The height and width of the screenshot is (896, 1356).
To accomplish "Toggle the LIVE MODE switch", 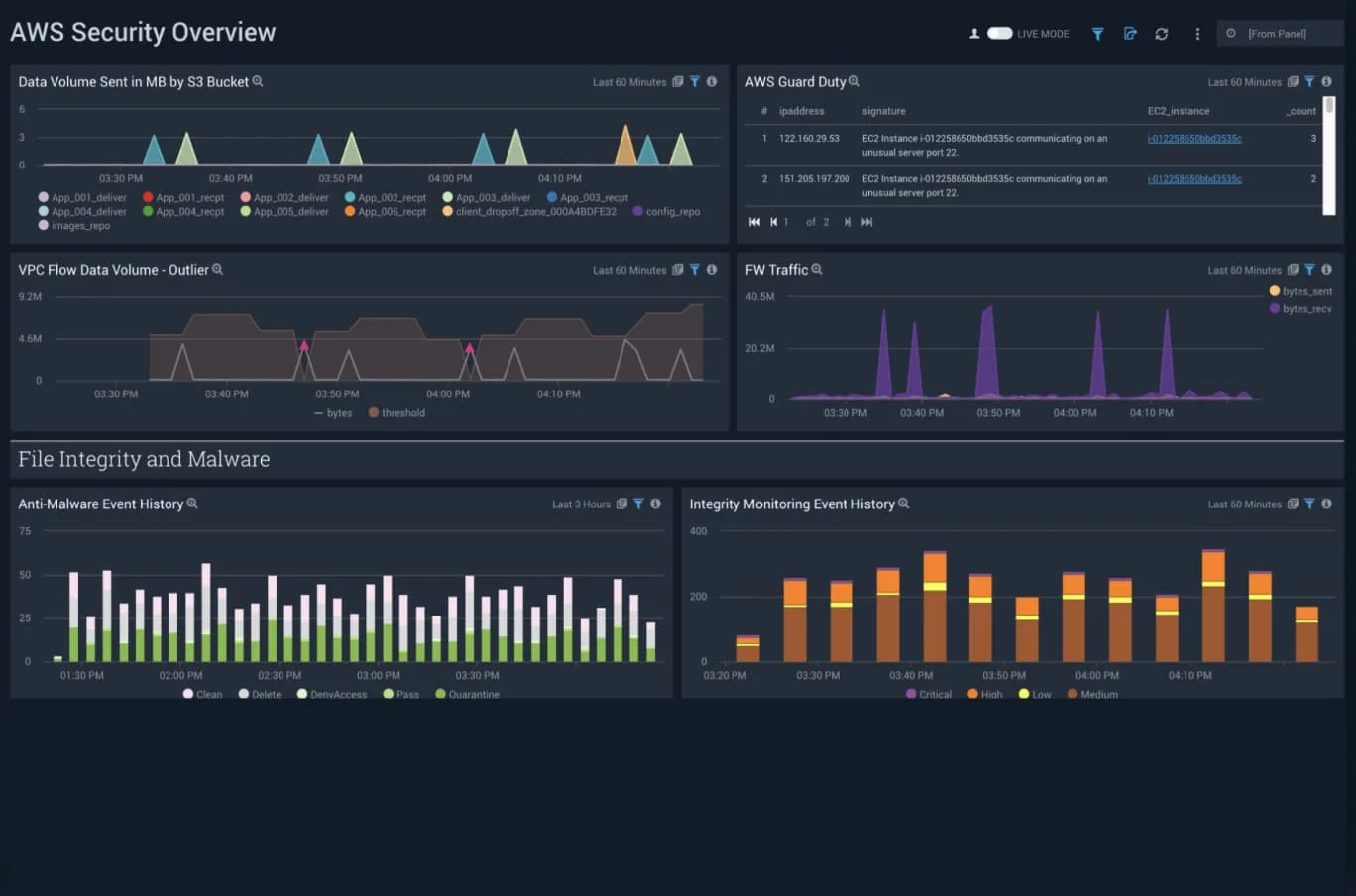I will pos(999,34).
